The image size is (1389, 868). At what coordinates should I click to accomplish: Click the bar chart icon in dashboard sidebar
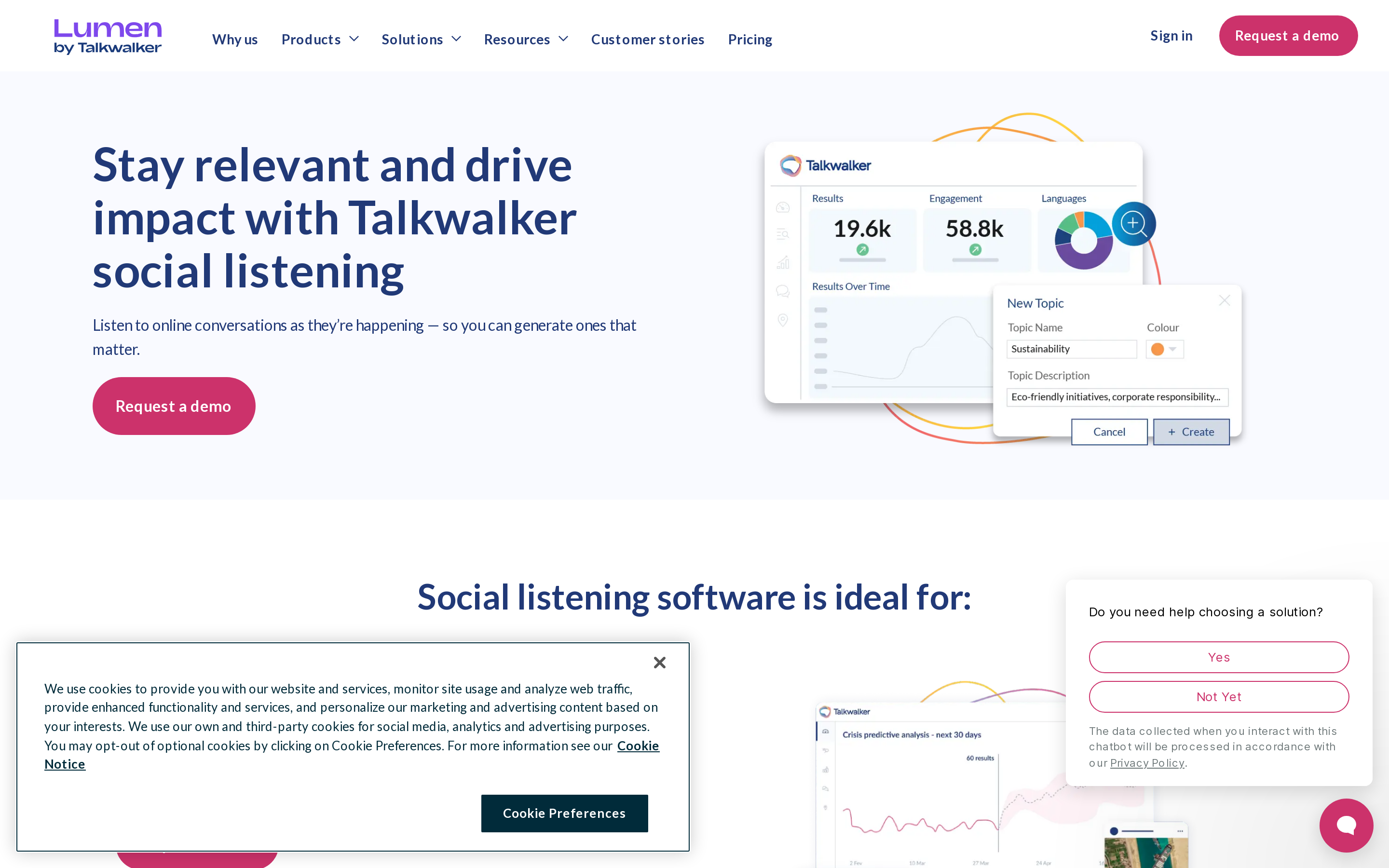coord(782,262)
